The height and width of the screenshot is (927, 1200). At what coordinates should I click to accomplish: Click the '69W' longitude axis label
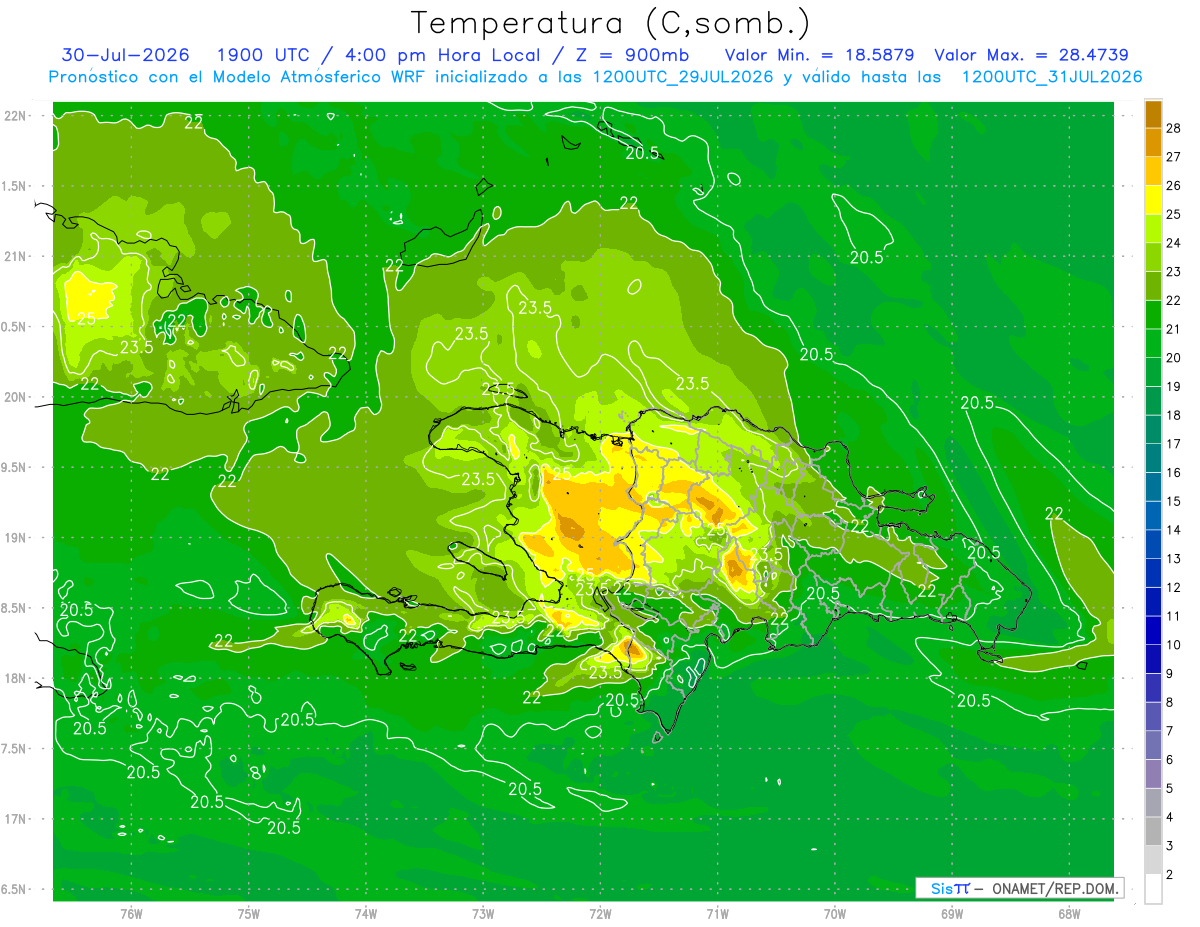point(952,914)
